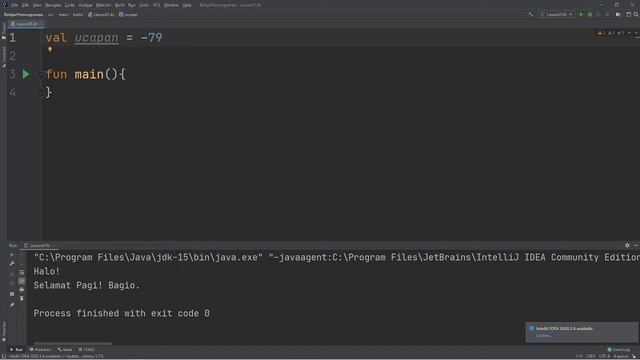Open the Structure tool window stripe button
The width and height of the screenshot is (640, 360).
(4, 56)
